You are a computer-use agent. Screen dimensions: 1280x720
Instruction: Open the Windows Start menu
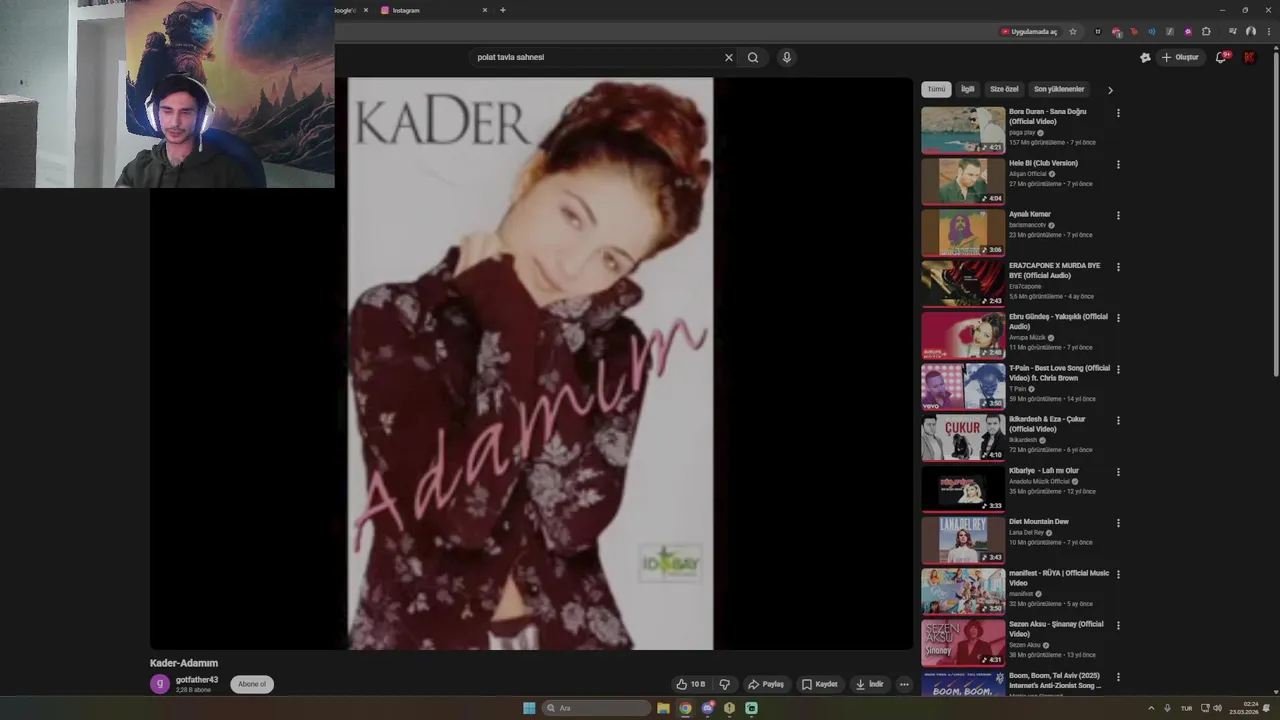coord(529,708)
